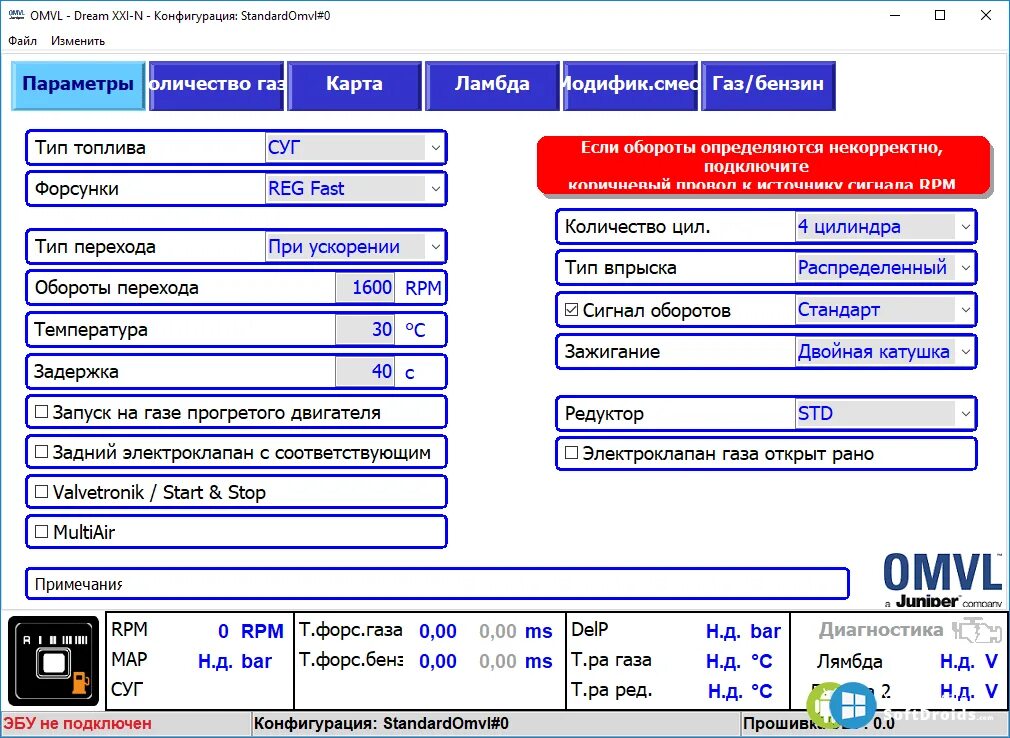Click the engine diagnostics icon

(x=977, y=630)
